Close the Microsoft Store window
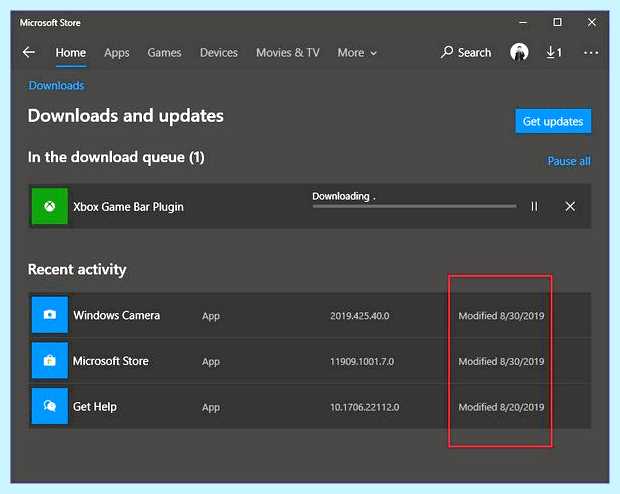Image resolution: width=620 pixels, height=494 pixels. 592,22
